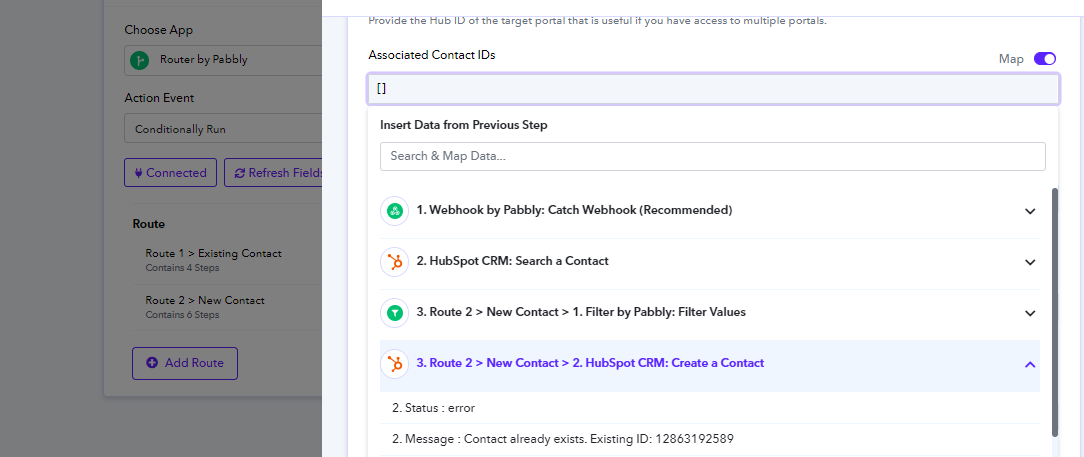This screenshot has height=457, width=1084.
Task: Expand the Catch Webhook step data
Action: (1030, 211)
